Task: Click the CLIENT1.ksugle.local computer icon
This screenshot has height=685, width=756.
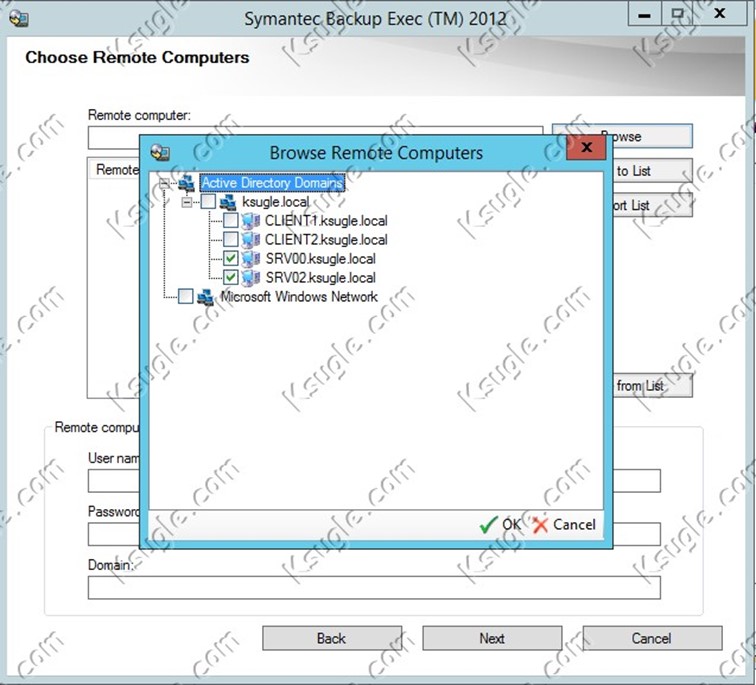Action: 251,221
